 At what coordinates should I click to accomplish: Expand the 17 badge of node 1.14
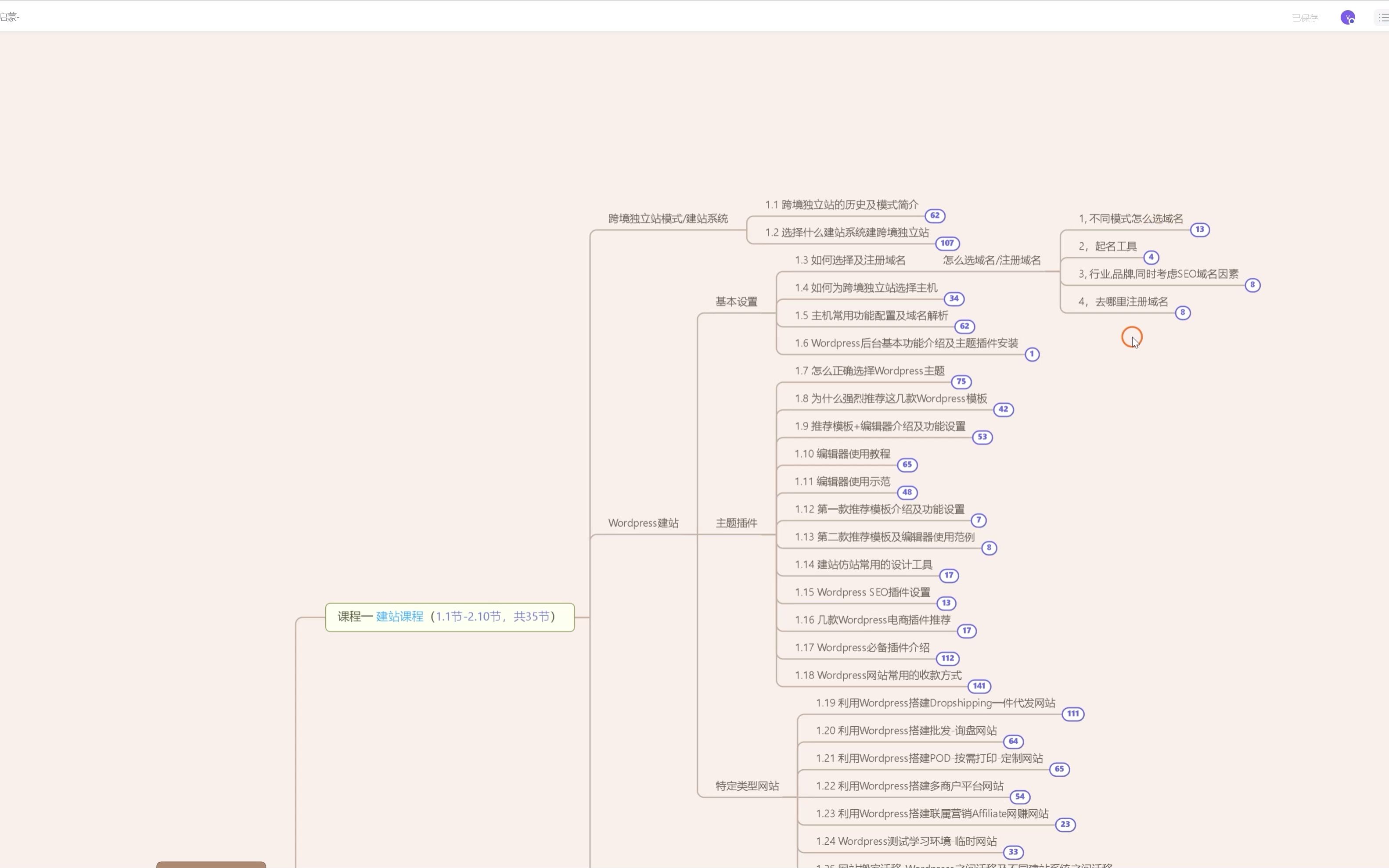[949, 575]
